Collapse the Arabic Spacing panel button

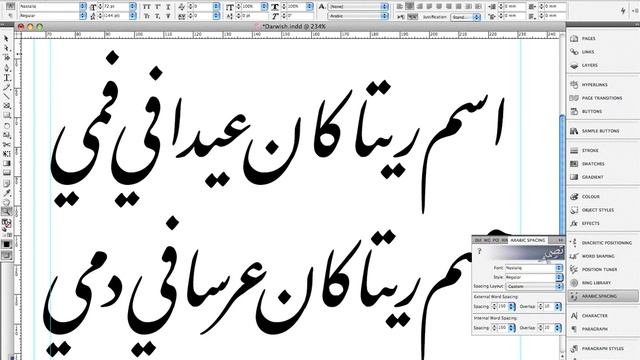click(603, 296)
